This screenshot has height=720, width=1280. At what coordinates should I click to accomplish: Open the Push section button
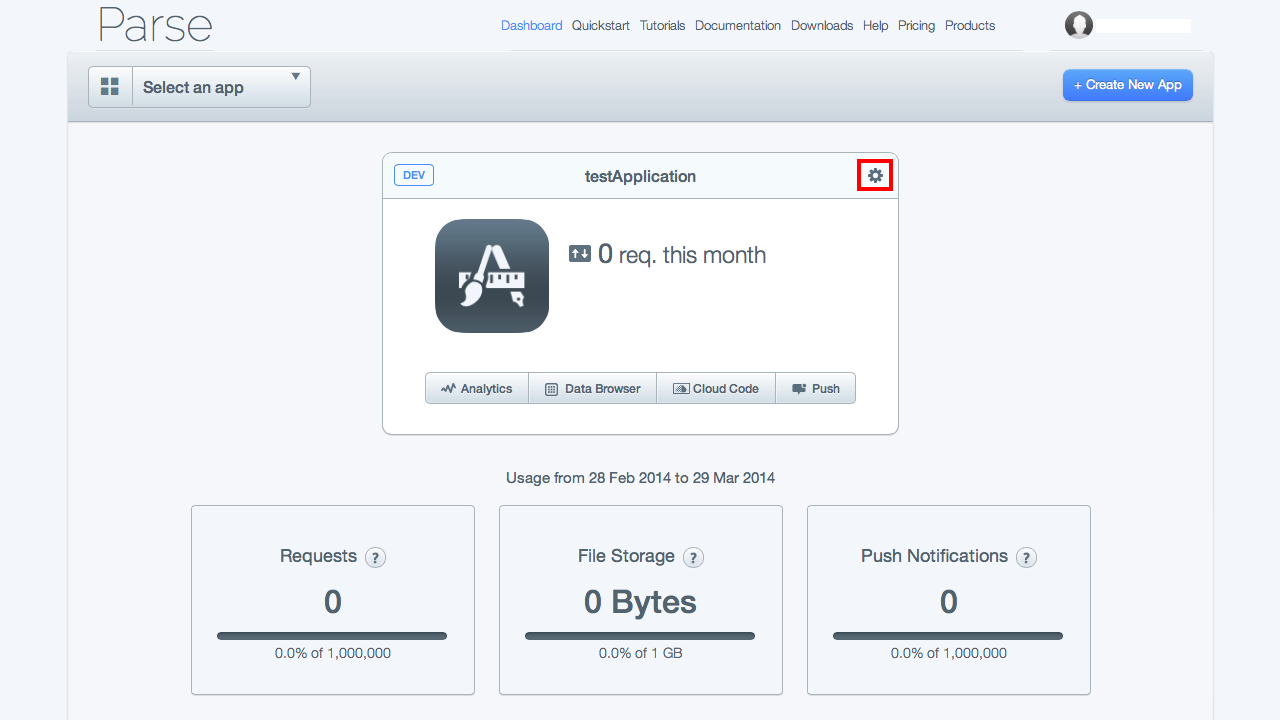(x=815, y=388)
